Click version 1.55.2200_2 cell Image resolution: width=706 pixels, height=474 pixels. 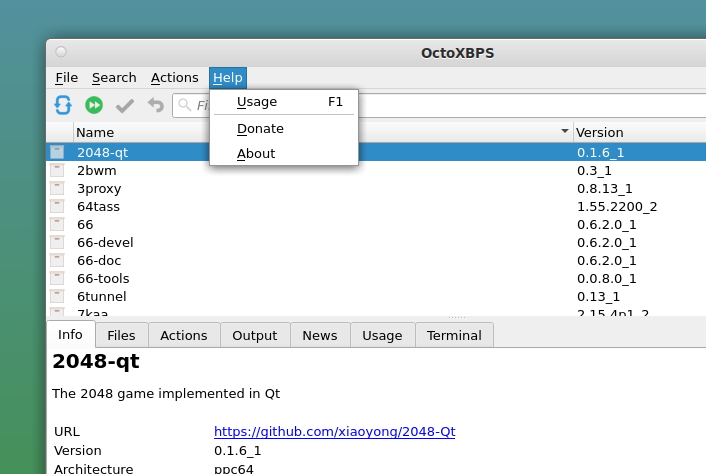click(x=617, y=207)
